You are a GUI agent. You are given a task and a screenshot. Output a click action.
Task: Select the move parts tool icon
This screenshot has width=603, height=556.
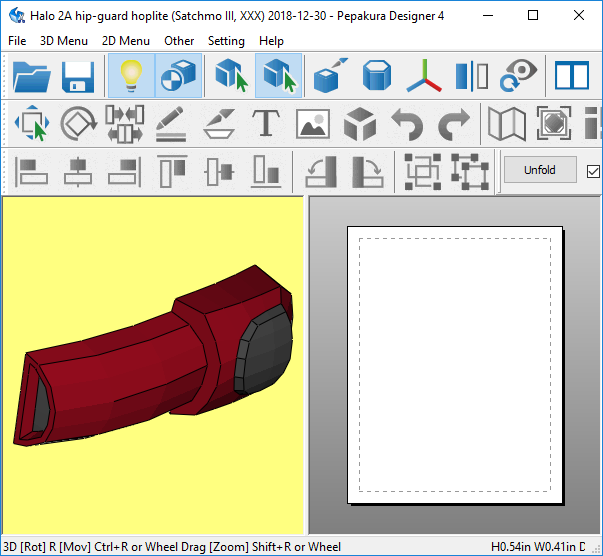(32, 123)
